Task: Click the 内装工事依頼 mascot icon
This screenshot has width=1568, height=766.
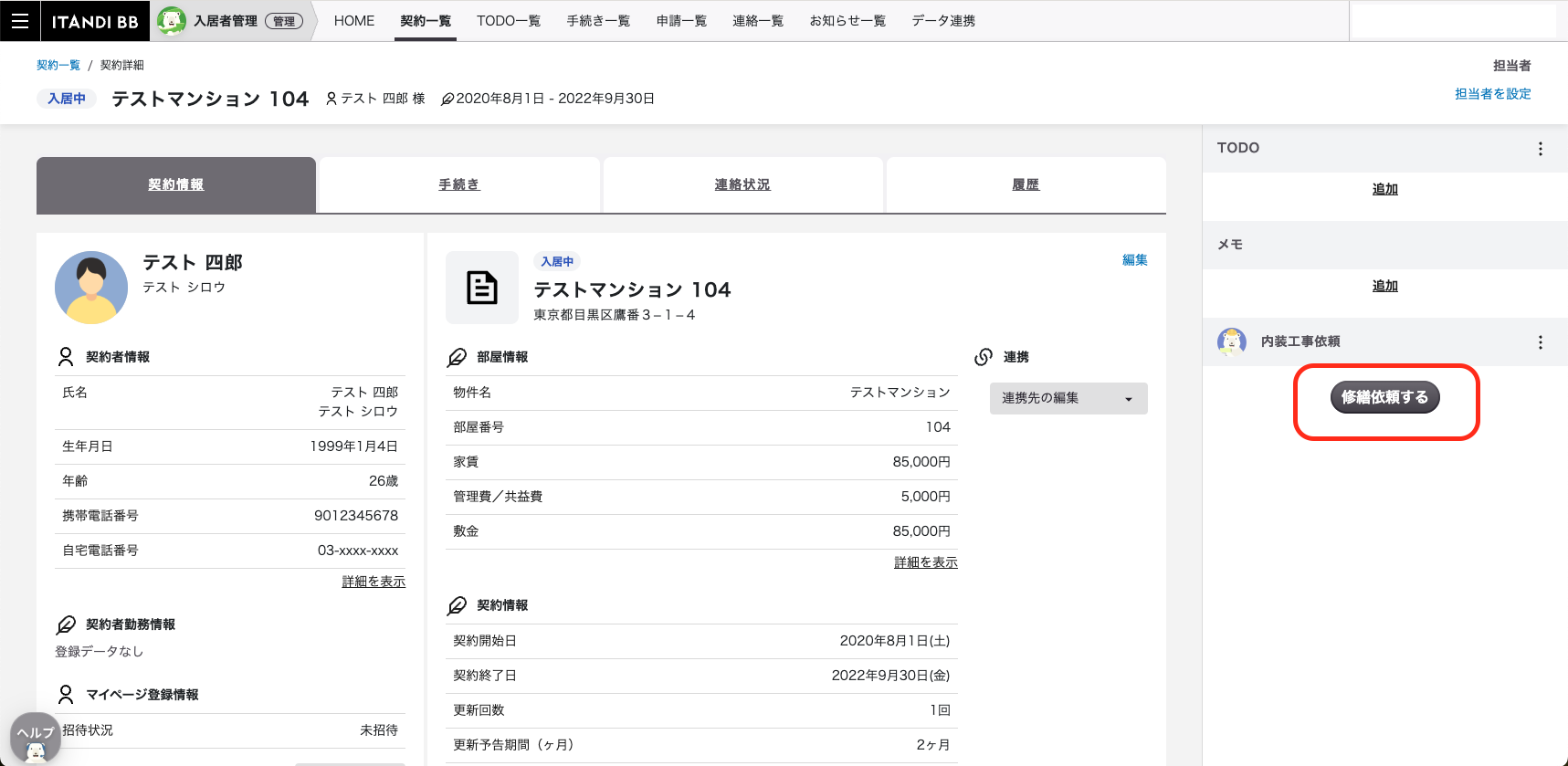Action: (1232, 341)
